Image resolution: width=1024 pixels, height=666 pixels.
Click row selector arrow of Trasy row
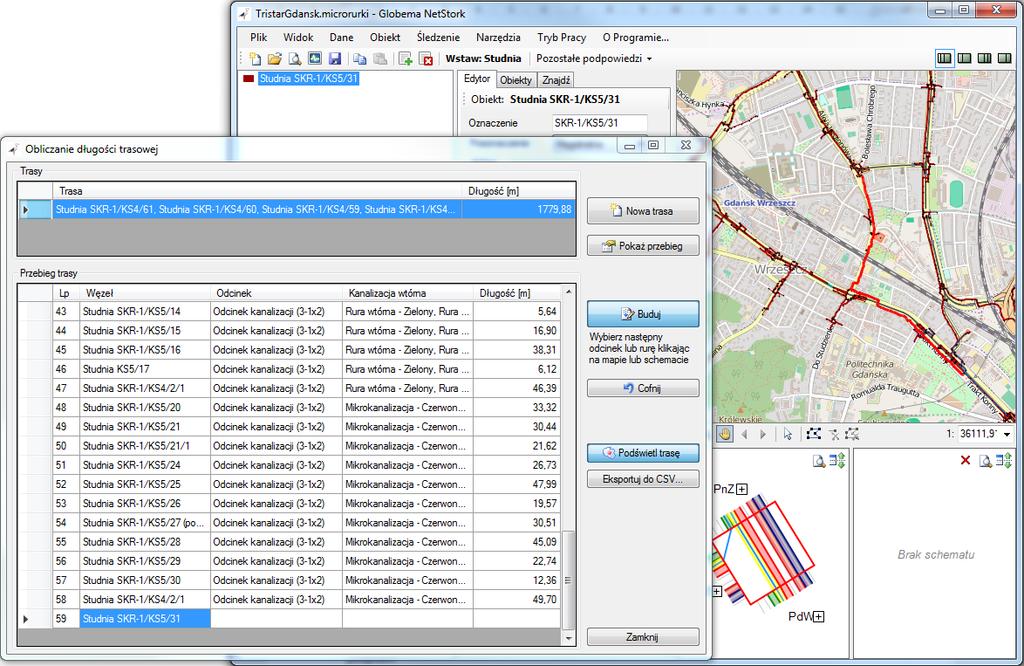click(x=26, y=210)
